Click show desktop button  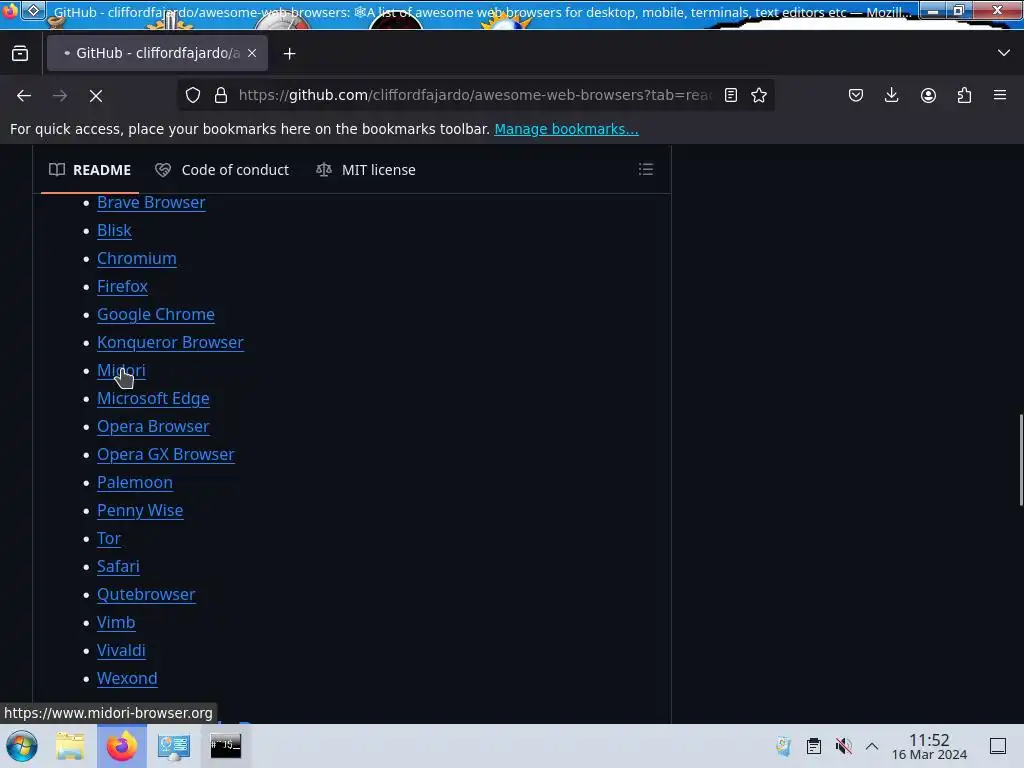pyautogui.click(x=998, y=746)
